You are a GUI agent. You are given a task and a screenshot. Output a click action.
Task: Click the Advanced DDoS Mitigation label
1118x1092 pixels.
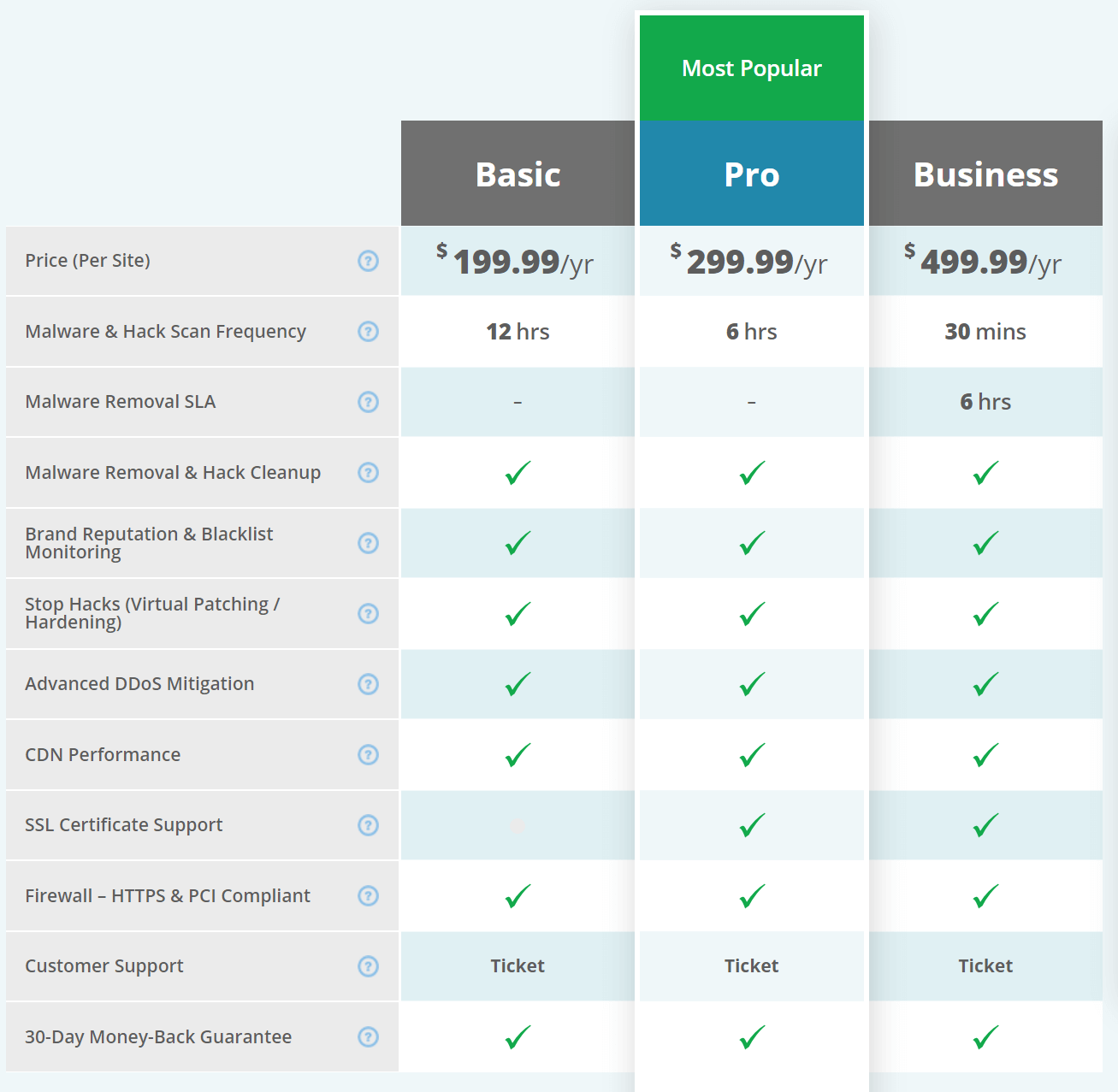coord(139,684)
